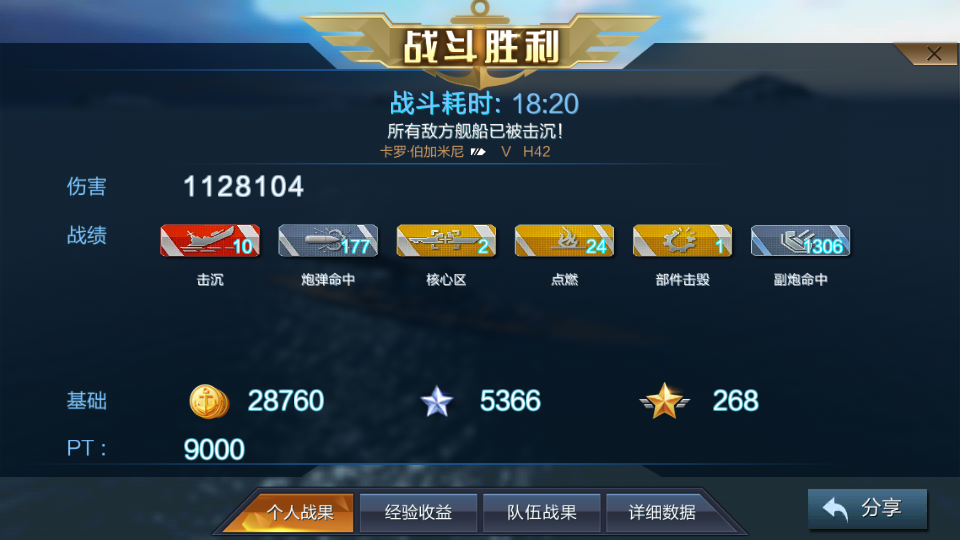This screenshot has width=960, height=540.
Task: Click the fires ignited (点燃) badge
Action: [x=564, y=241]
